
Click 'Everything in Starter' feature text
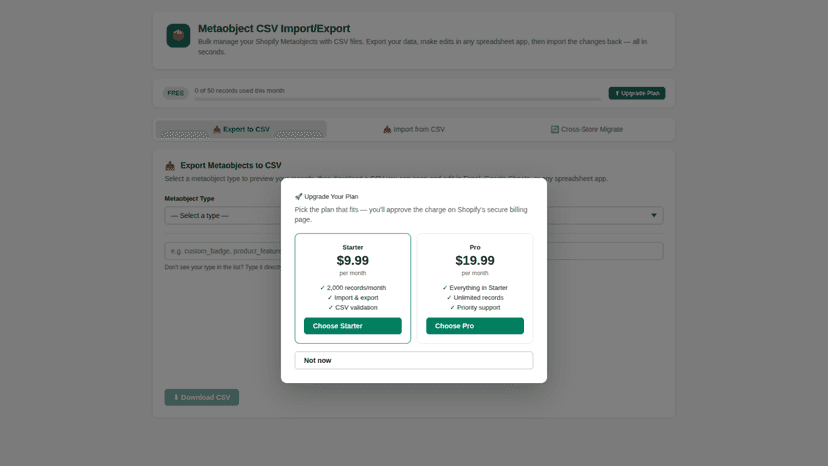tap(475, 288)
